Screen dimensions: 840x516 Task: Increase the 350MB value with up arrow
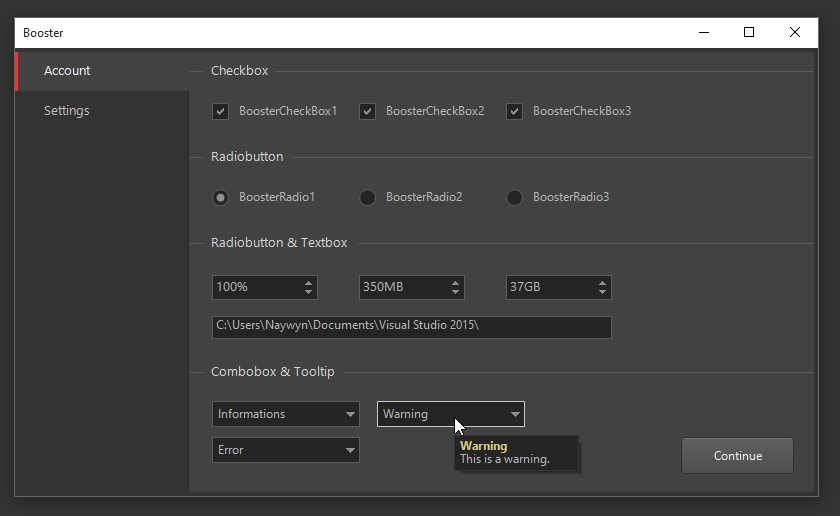pos(456,282)
